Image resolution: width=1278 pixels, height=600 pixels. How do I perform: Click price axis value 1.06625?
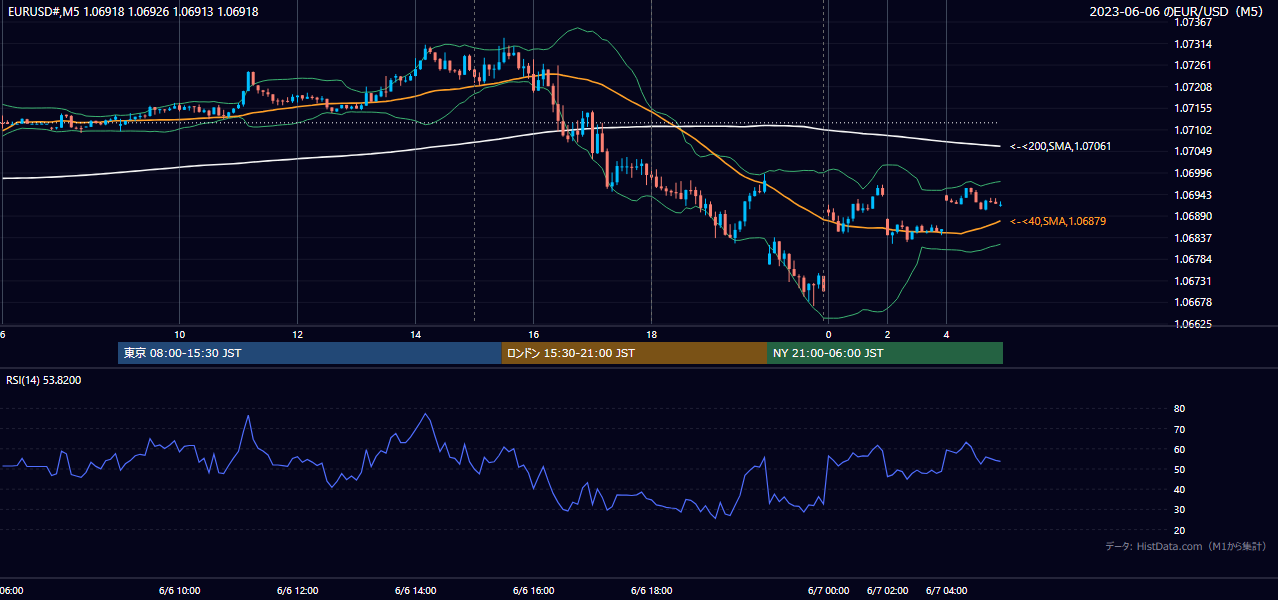click(1193, 324)
